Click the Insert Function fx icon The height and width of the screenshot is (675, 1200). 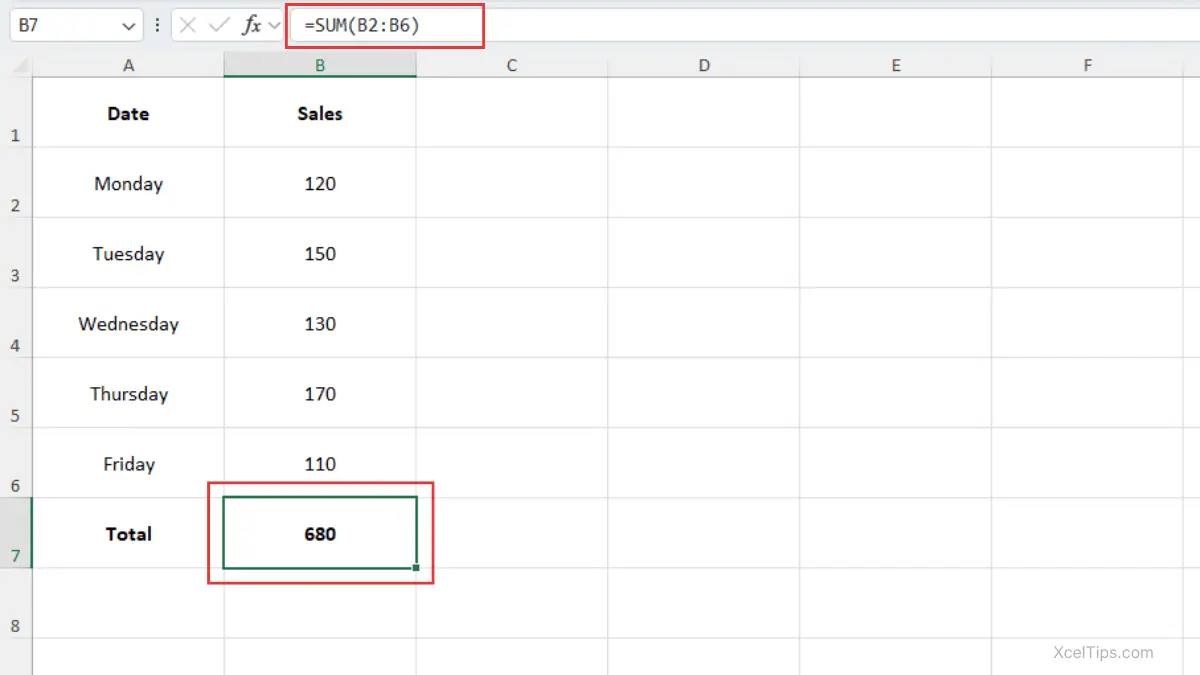(x=251, y=26)
